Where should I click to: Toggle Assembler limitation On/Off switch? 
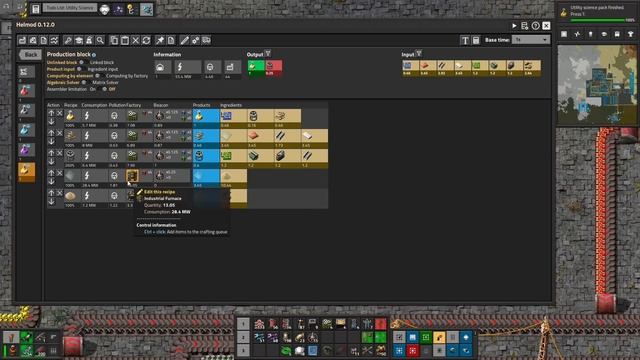click(x=102, y=89)
